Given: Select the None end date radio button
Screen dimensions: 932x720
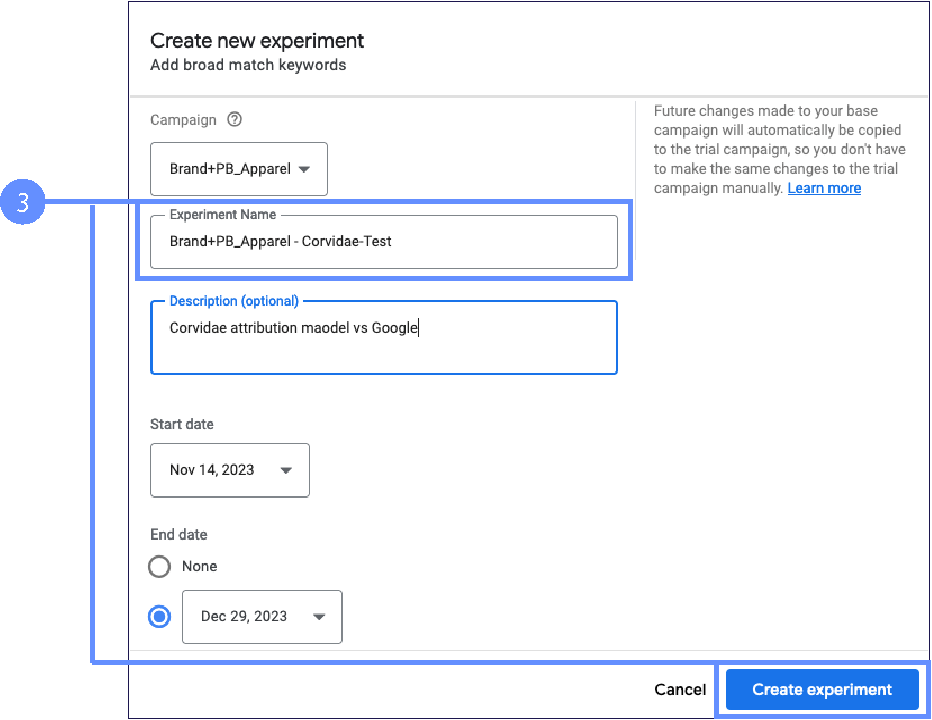Looking at the screenshot, I should click(x=159, y=567).
